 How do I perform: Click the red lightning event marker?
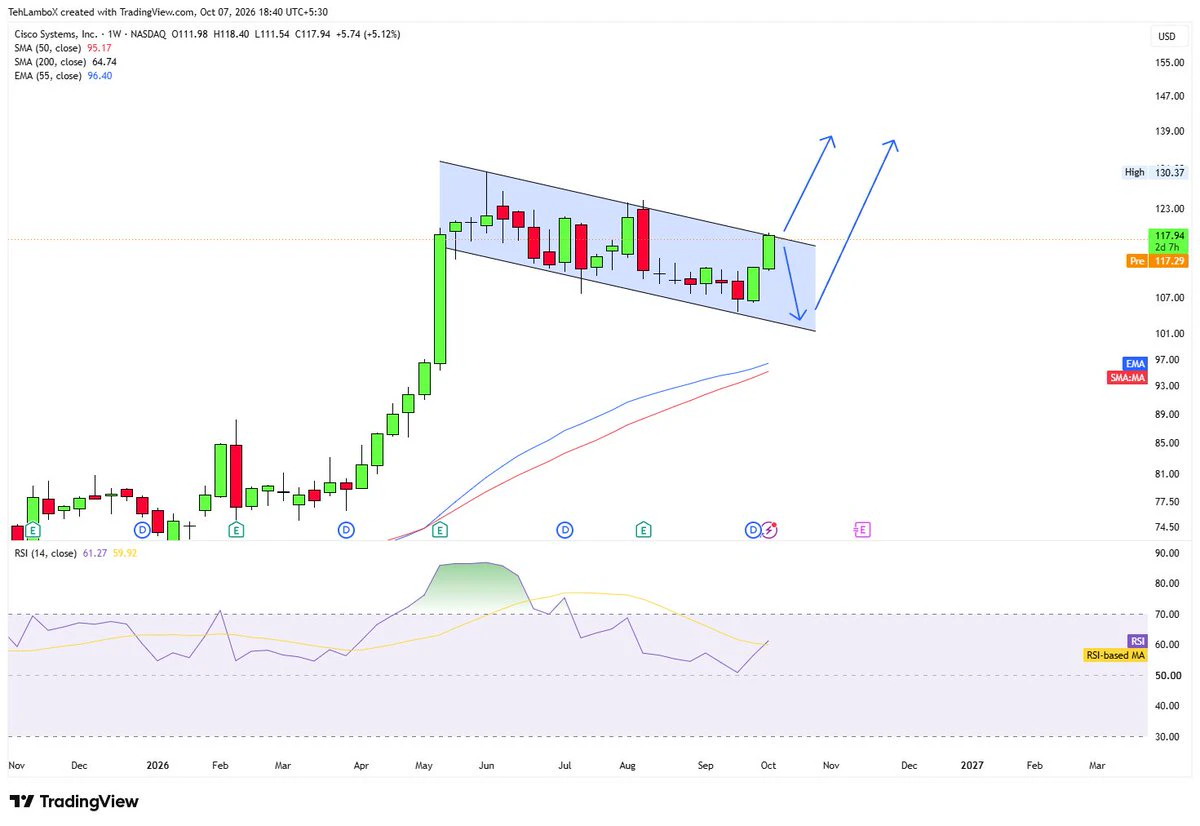769,529
